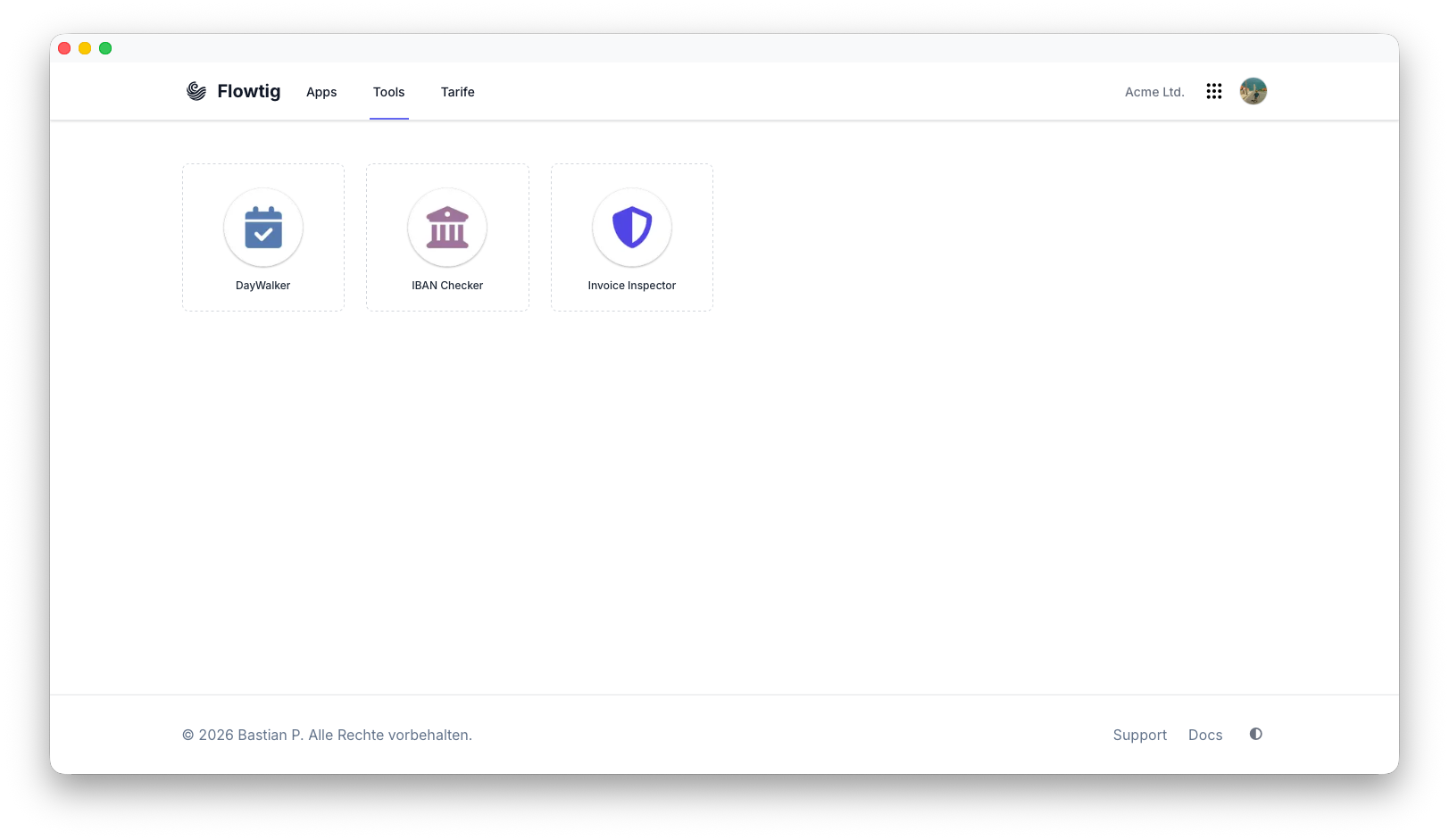Click the DayWalker label text
The height and width of the screenshot is (840, 1449).
click(263, 286)
